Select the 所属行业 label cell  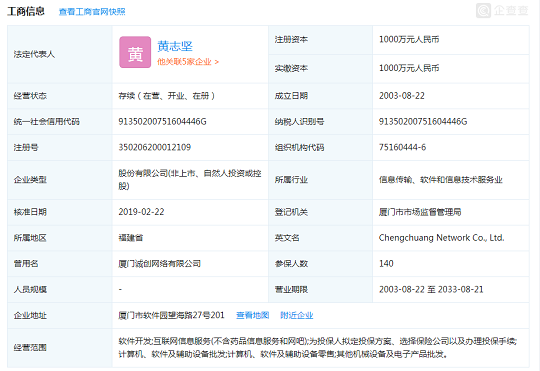click(320, 180)
